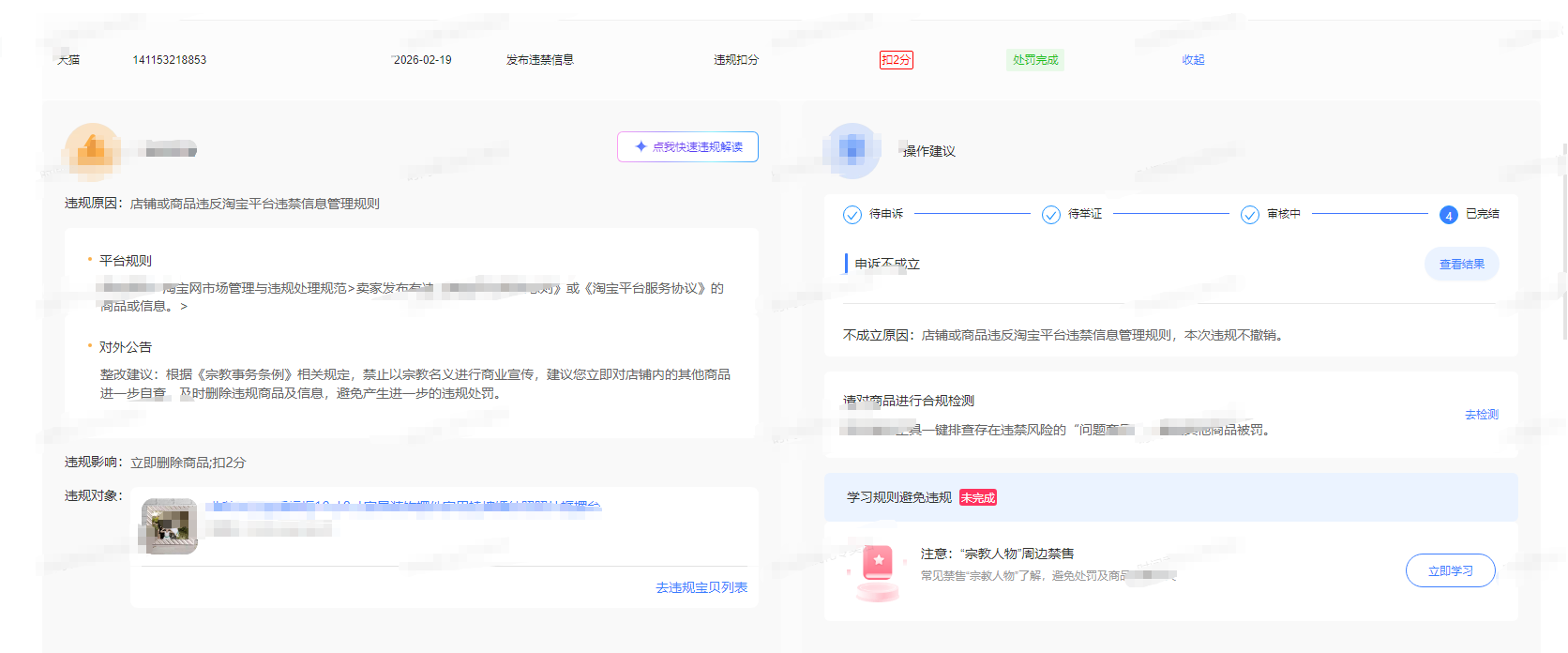Click the red 扣2分 tag

pos(896,60)
